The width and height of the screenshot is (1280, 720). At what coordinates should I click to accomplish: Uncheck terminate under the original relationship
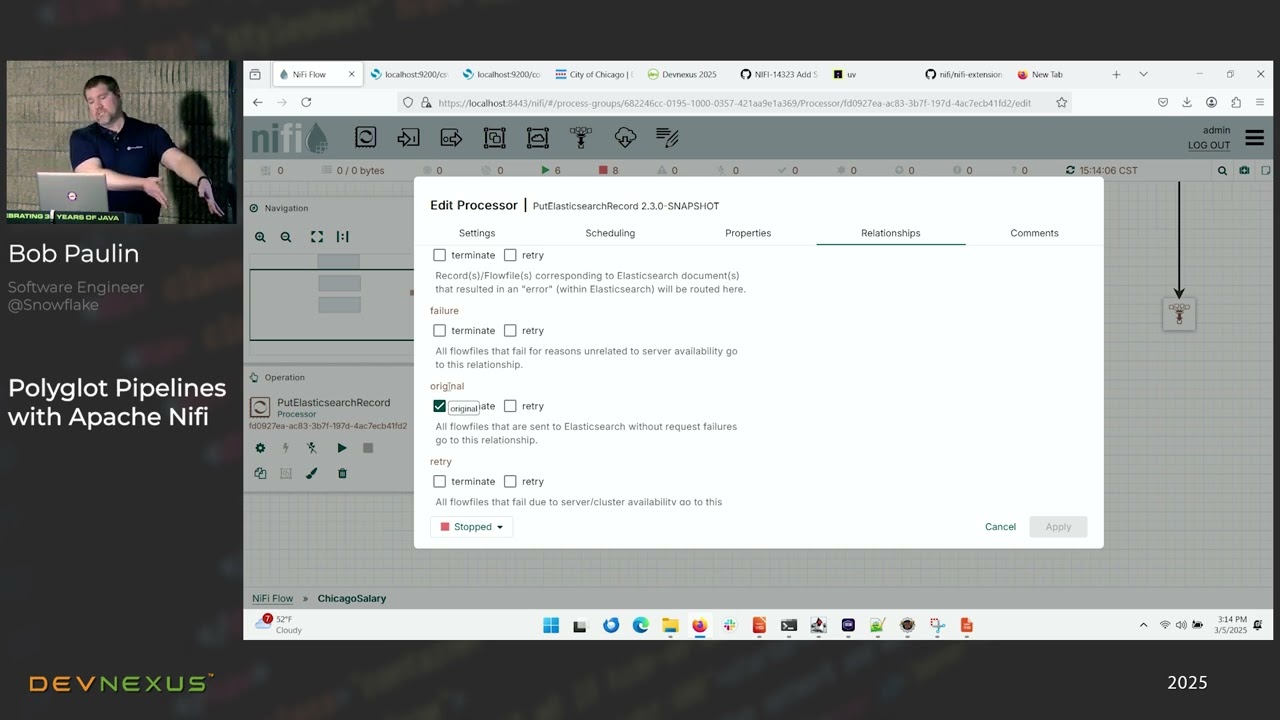click(439, 406)
